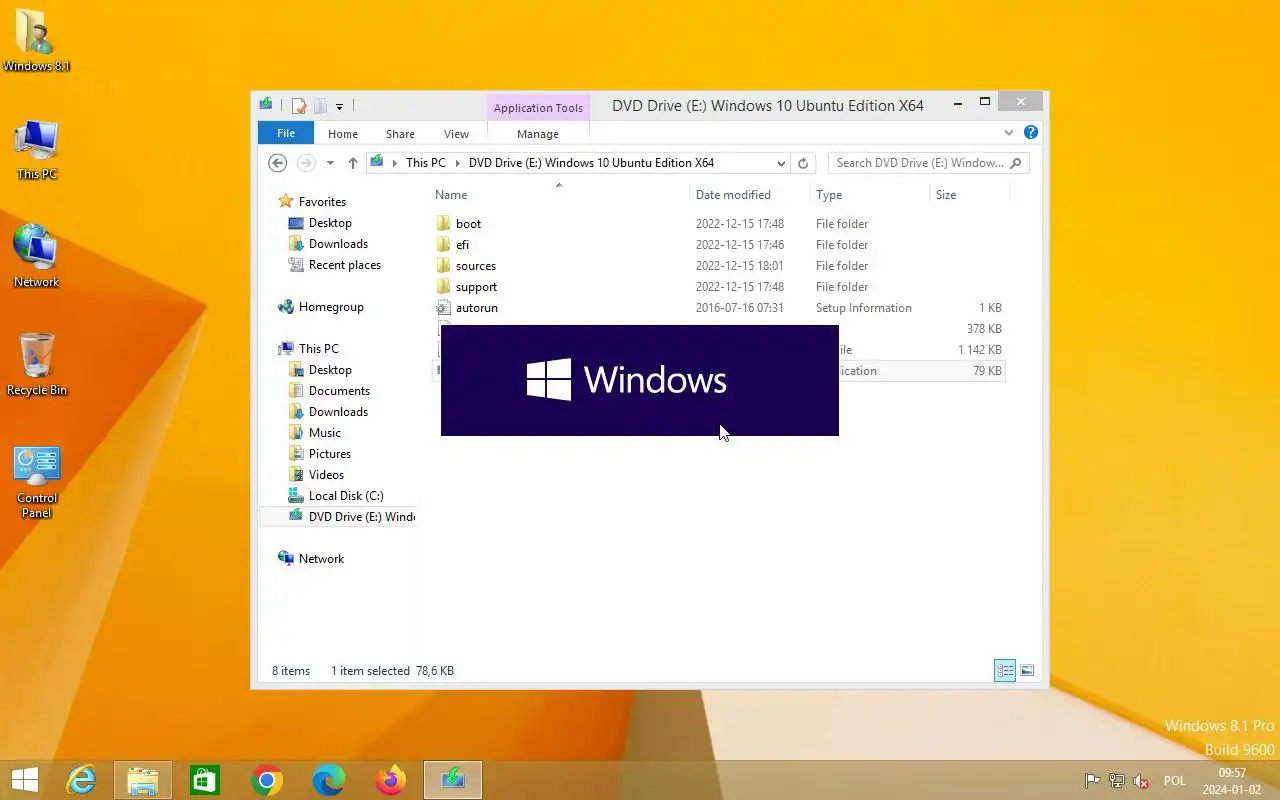This screenshot has height=800, width=1280.
Task: Open the View ribbon tab
Action: click(x=456, y=133)
